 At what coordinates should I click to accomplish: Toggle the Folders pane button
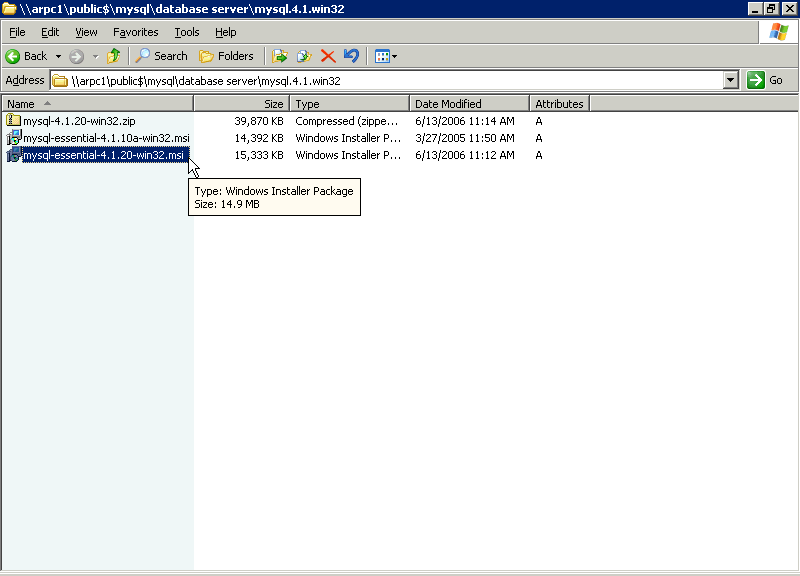[227, 56]
